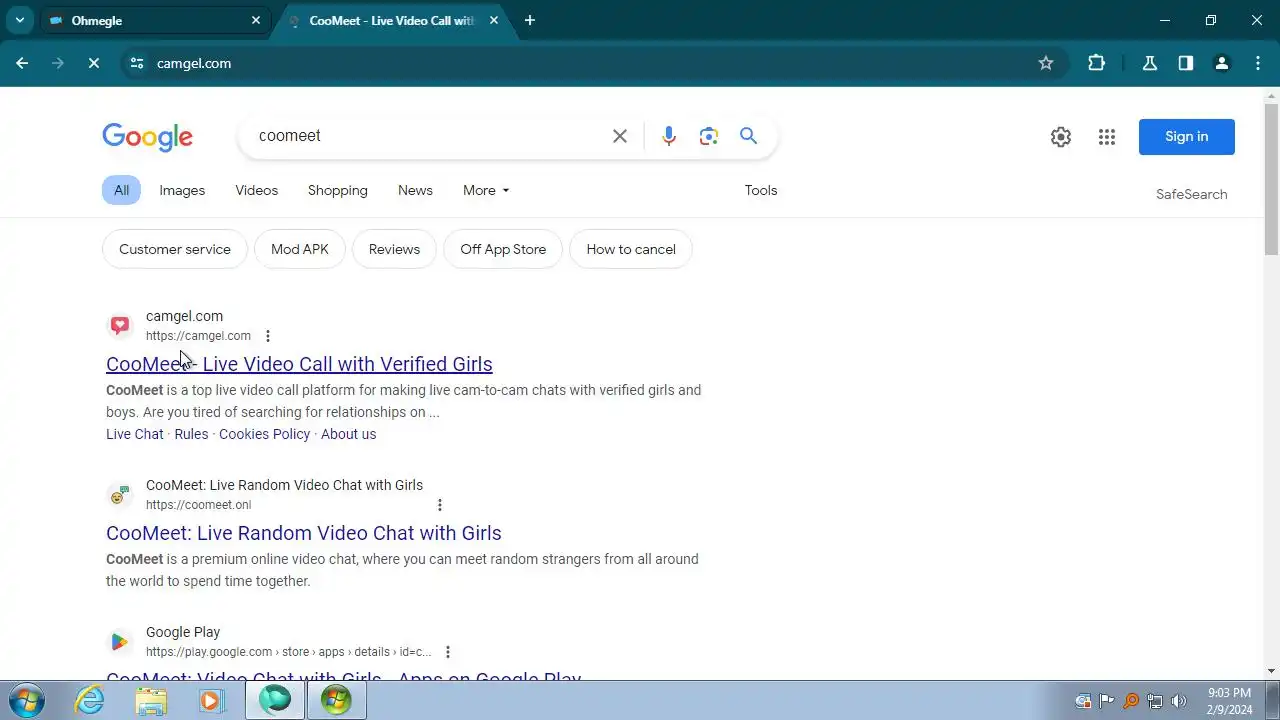Screen dimensions: 1280x720
Task: Open search Tools options
Action: point(761,190)
